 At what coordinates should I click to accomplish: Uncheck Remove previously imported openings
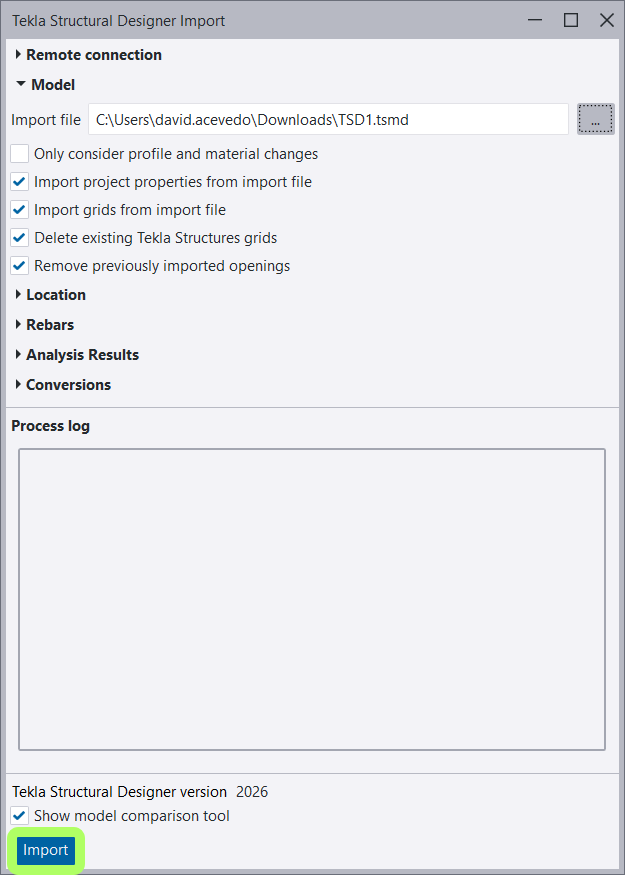pyautogui.click(x=20, y=266)
